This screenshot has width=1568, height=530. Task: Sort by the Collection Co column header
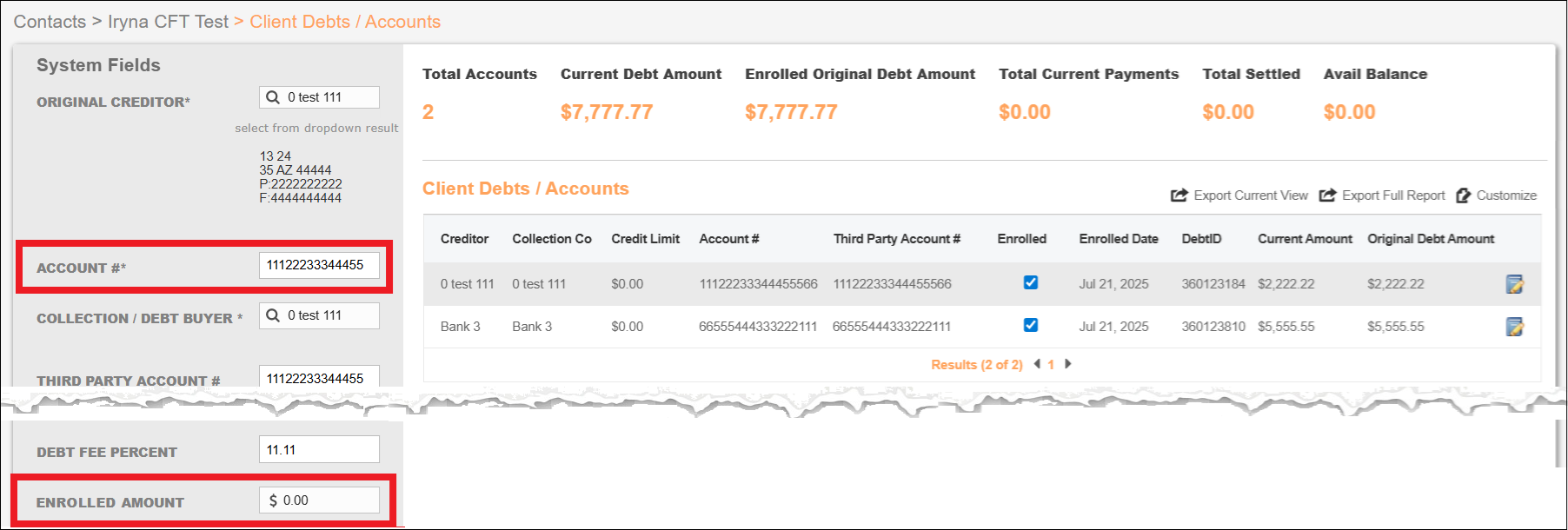552,239
